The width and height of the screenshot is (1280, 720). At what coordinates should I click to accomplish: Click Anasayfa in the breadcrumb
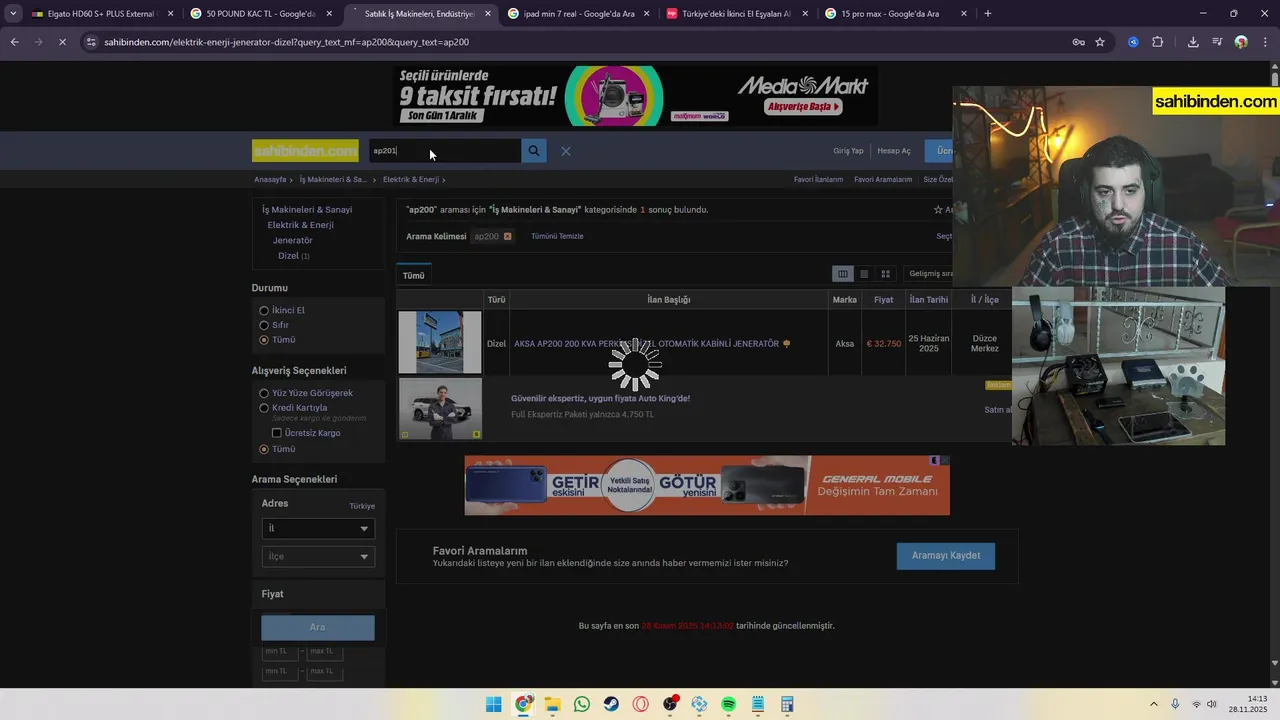[270, 180]
